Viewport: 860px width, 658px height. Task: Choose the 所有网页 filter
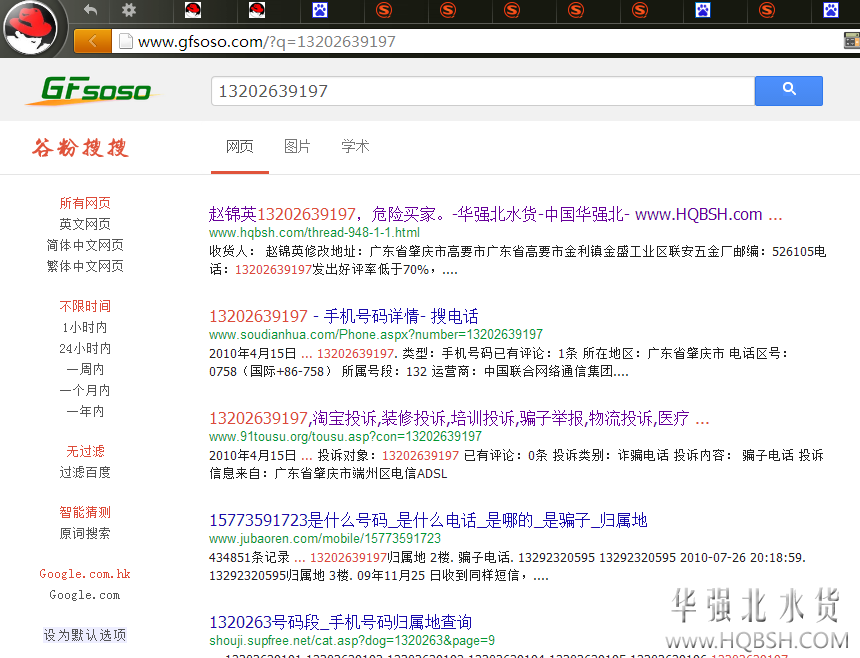tap(85, 203)
